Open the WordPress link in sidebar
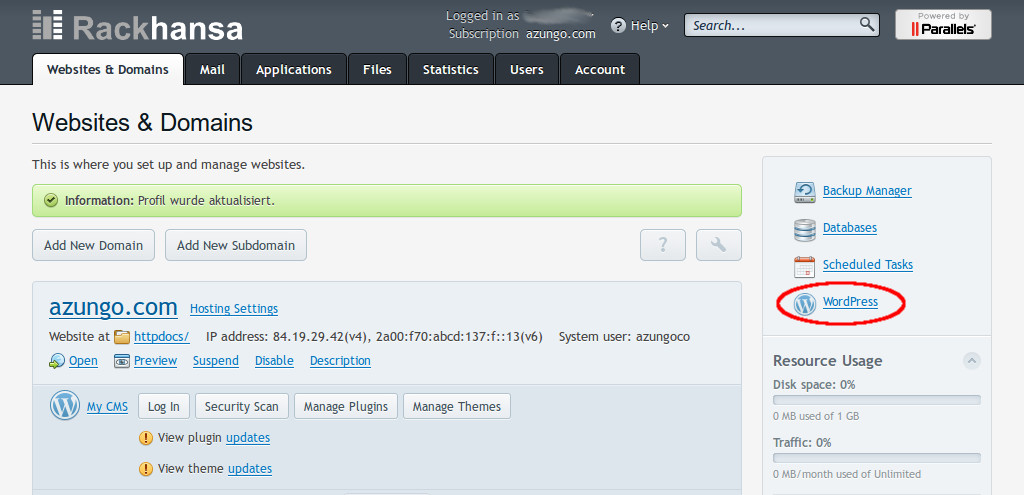Viewport: 1024px width, 495px height. (850, 302)
